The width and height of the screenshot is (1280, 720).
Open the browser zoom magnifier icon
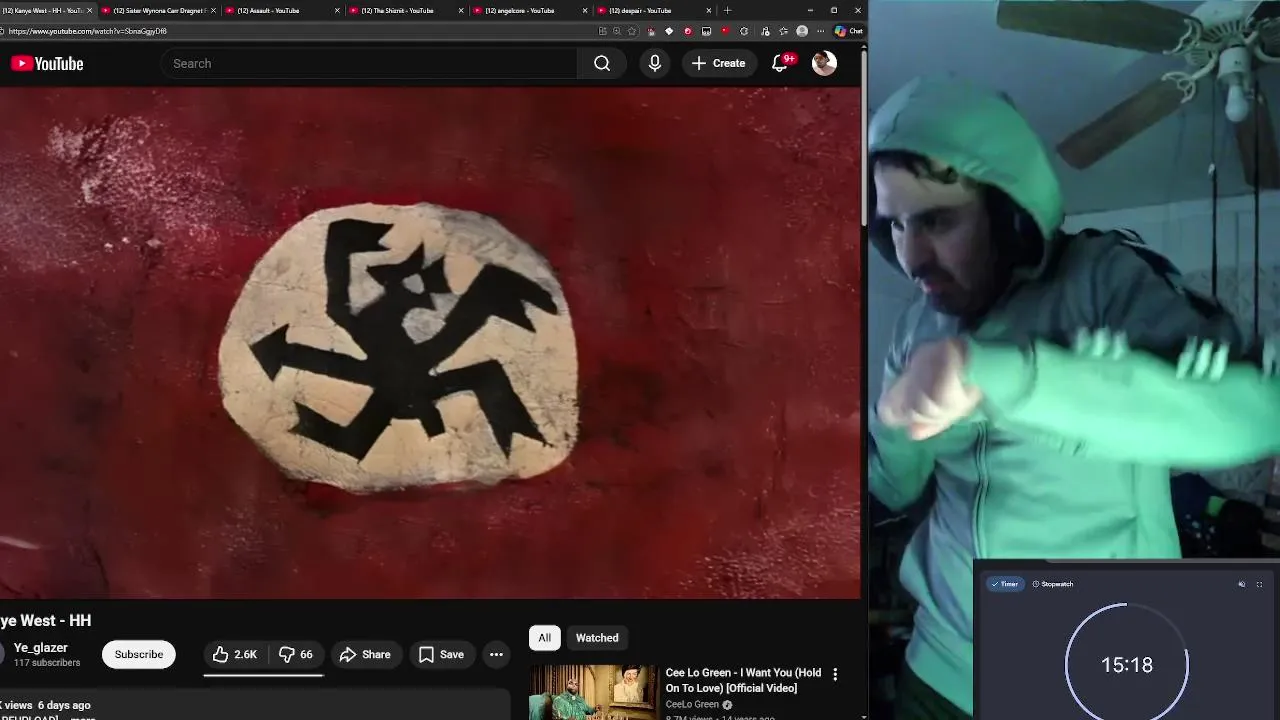tap(617, 31)
